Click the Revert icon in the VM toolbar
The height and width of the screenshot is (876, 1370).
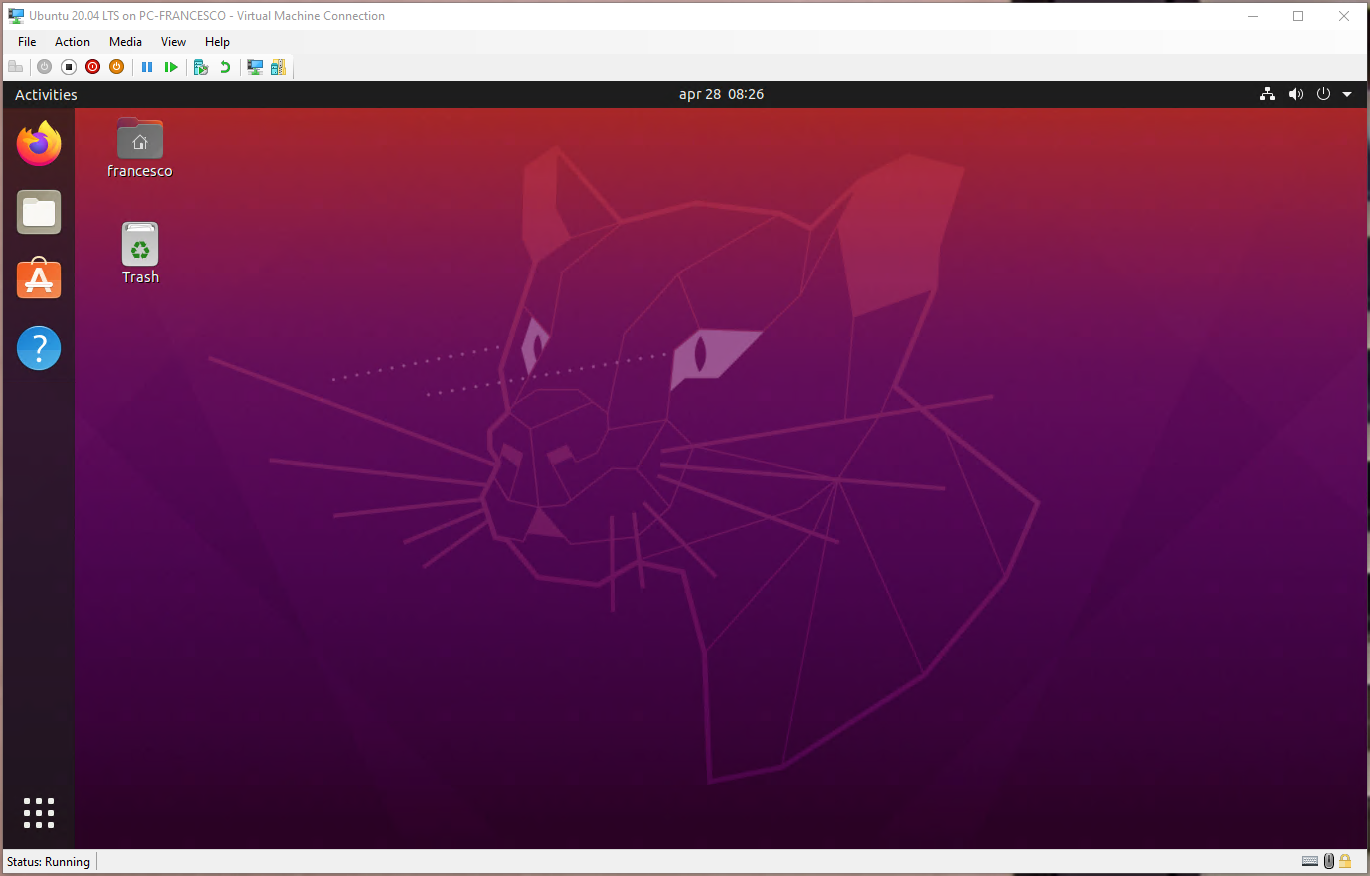pos(222,66)
